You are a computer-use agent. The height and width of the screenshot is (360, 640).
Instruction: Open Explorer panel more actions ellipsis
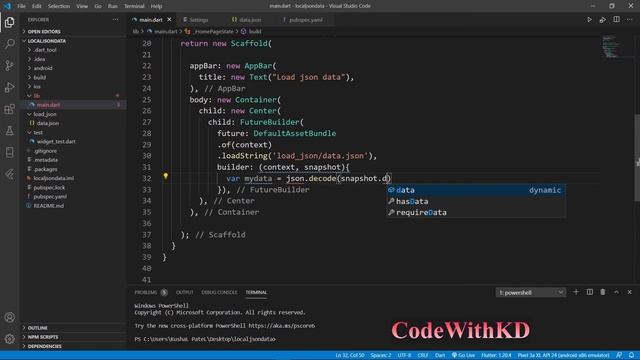(x=116, y=20)
